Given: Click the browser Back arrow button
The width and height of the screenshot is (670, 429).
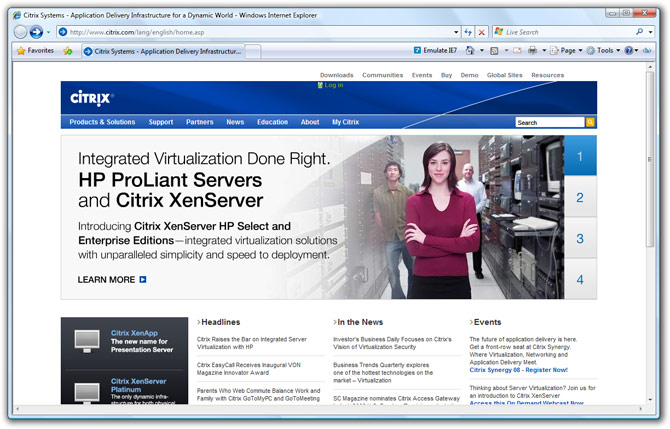Looking at the screenshot, I should [20, 32].
